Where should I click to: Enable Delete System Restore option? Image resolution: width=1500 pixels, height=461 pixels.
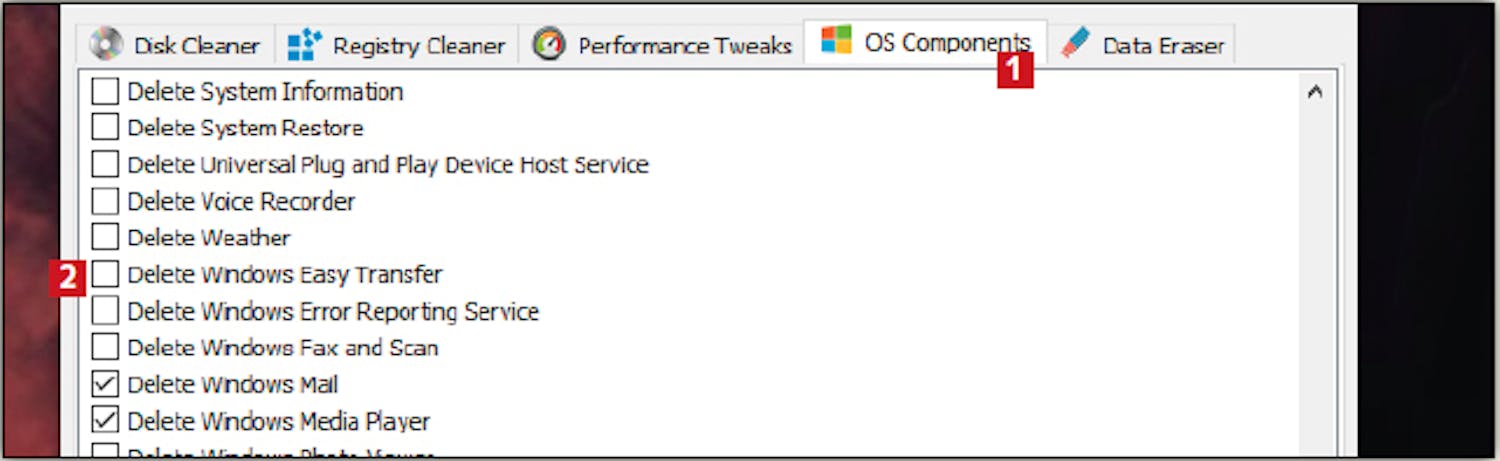[105, 128]
